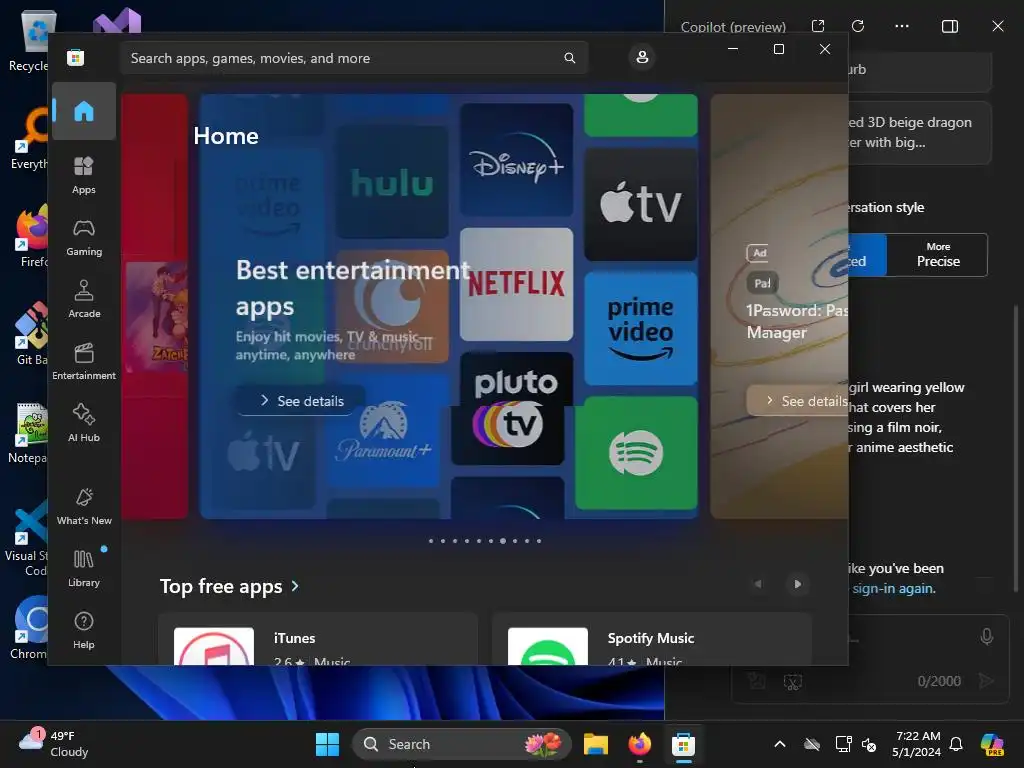Click the sign-in again link in Copilot
Viewport: 1024px width, 768px height.
click(893, 588)
